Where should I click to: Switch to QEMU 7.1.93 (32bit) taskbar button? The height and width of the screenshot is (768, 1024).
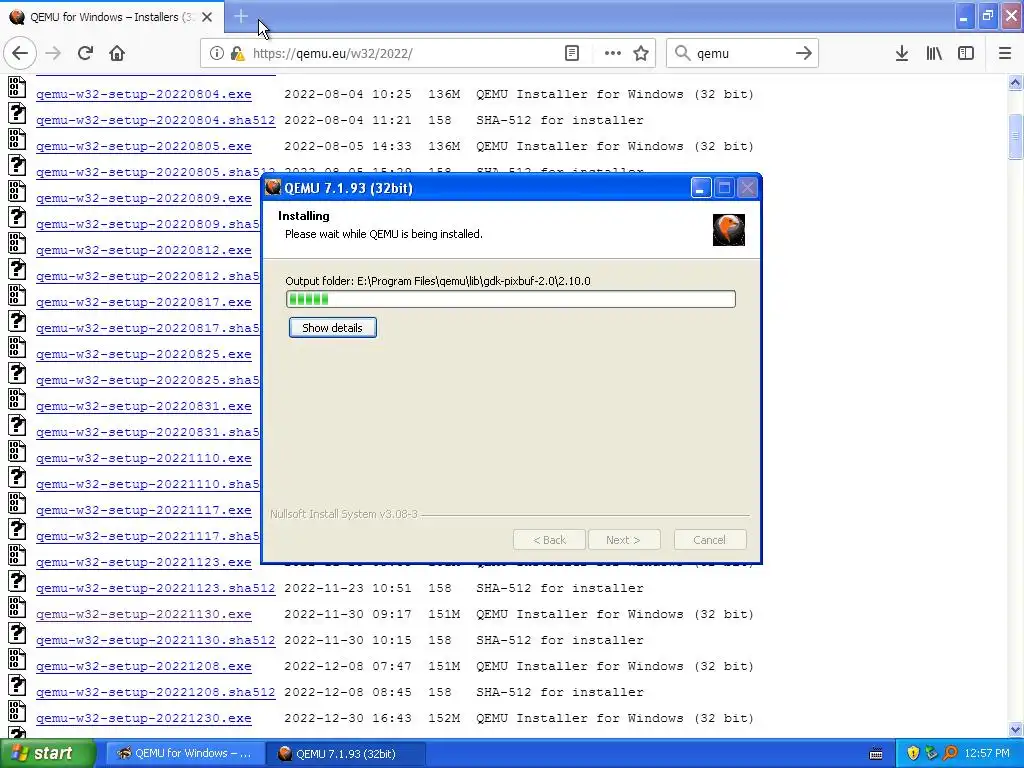(346, 754)
